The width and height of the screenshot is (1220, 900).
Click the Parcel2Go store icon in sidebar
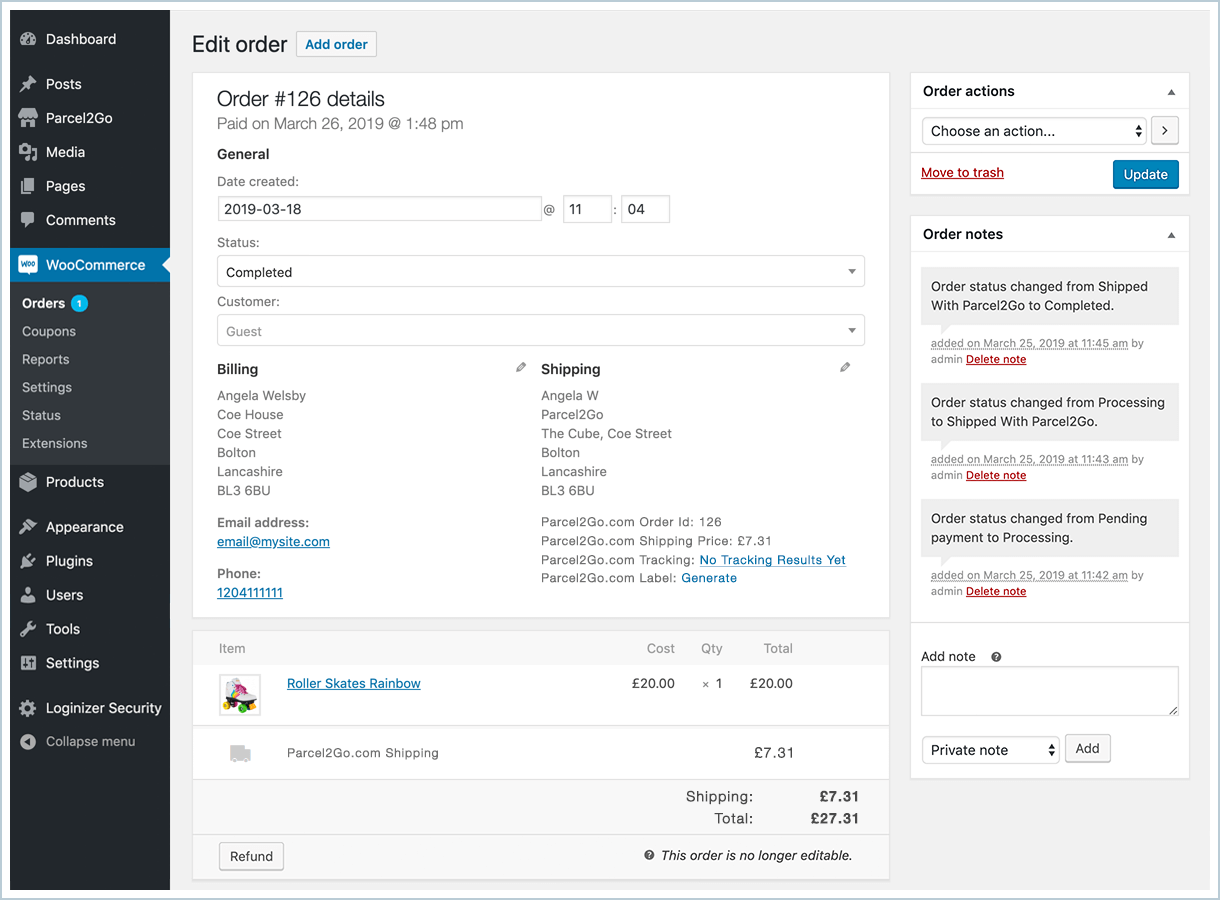pyautogui.click(x=28, y=118)
